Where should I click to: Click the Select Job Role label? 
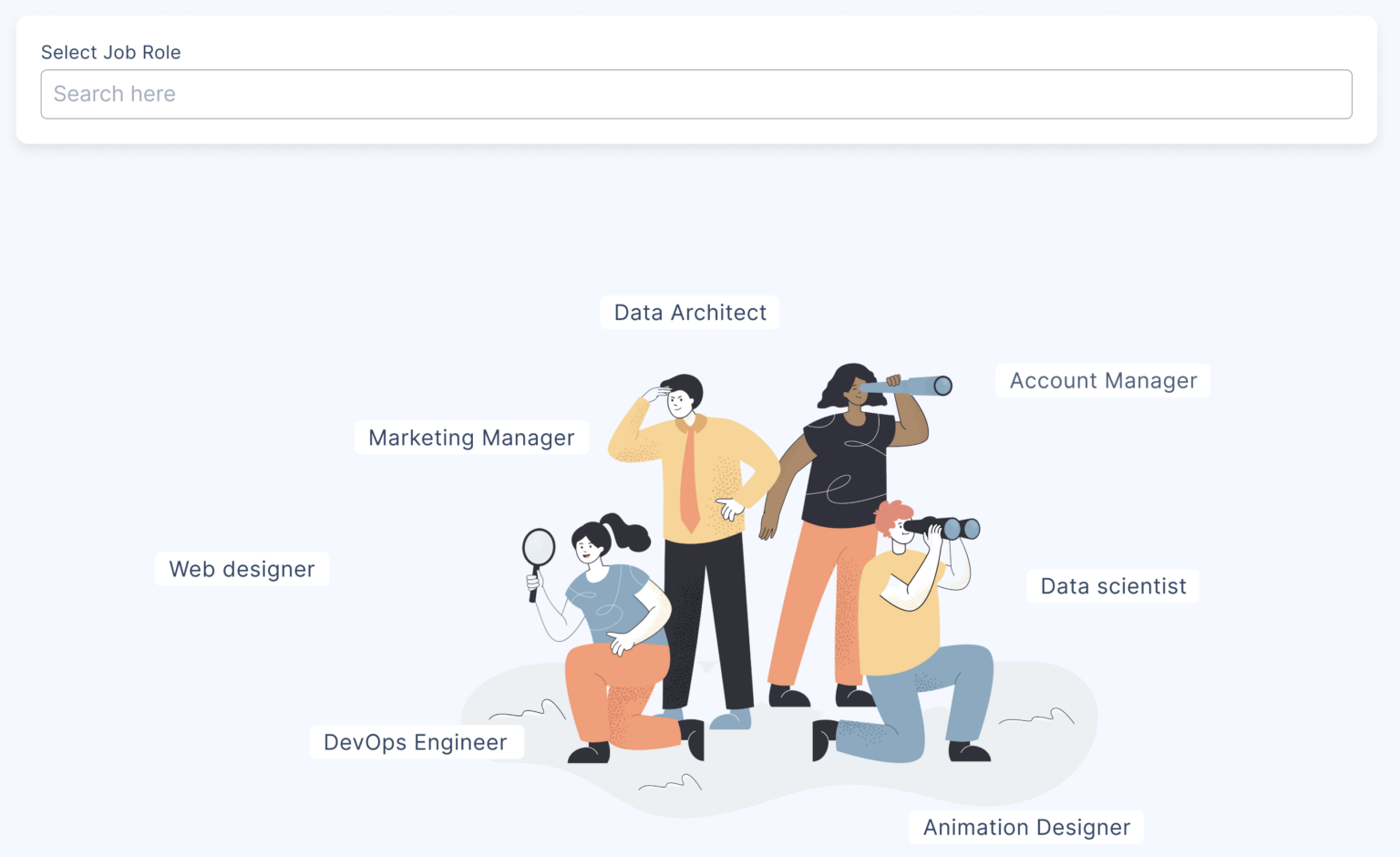[x=111, y=52]
